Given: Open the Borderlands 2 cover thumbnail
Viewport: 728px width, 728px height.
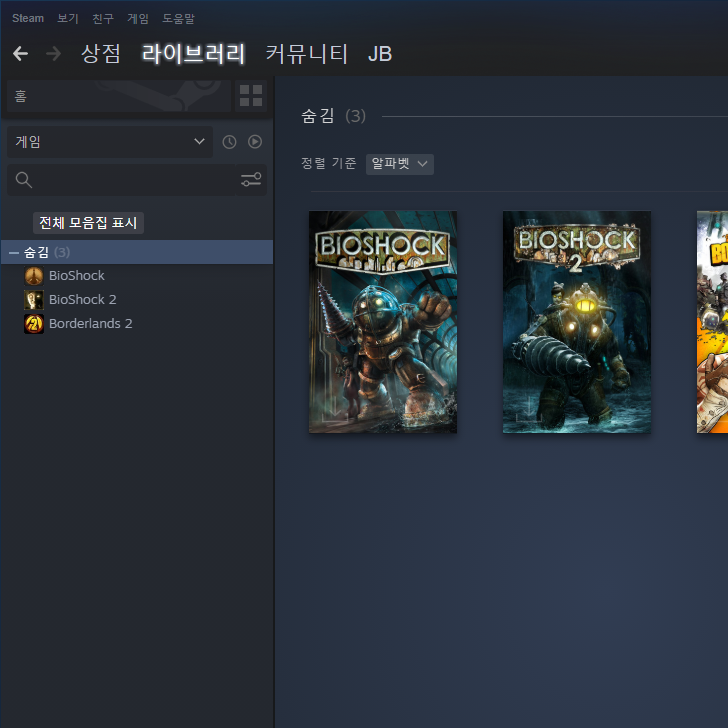Looking at the screenshot, I should 712,322.
